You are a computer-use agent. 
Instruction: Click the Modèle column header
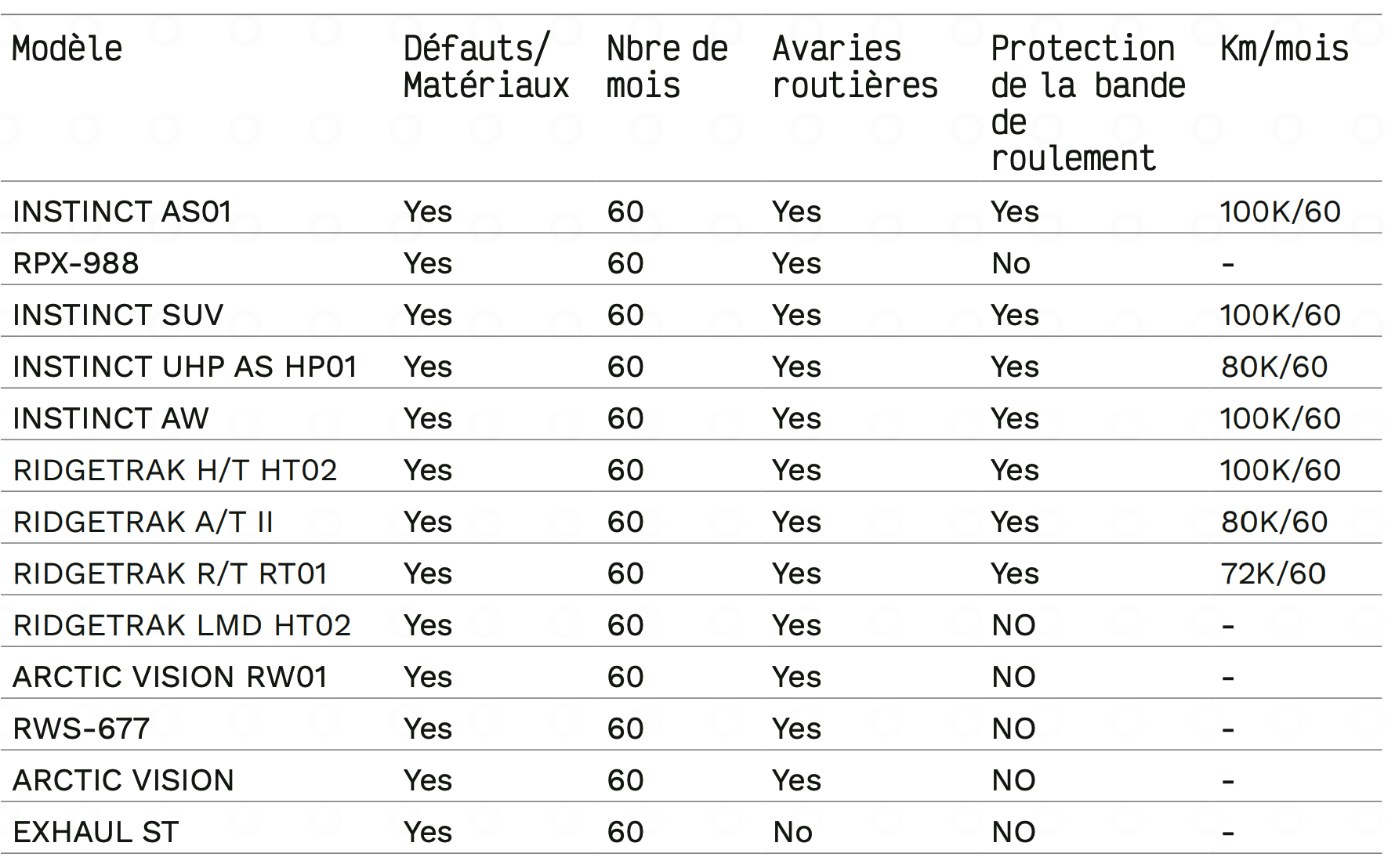tap(67, 49)
